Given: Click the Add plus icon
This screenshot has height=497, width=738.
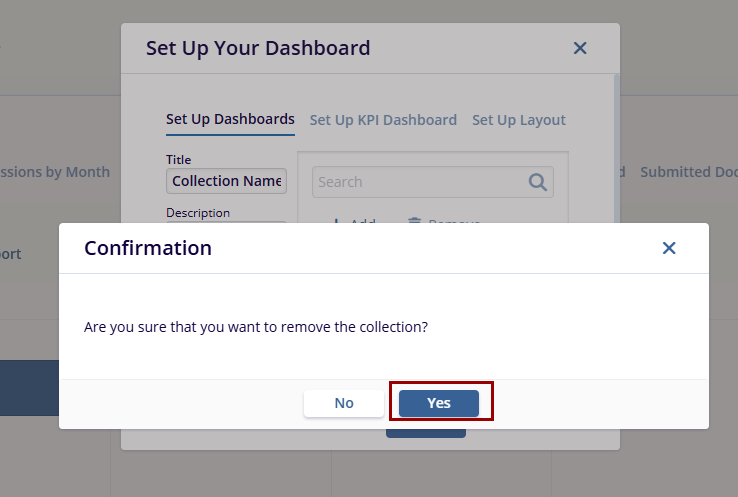Looking at the screenshot, I should pos(336,221).
